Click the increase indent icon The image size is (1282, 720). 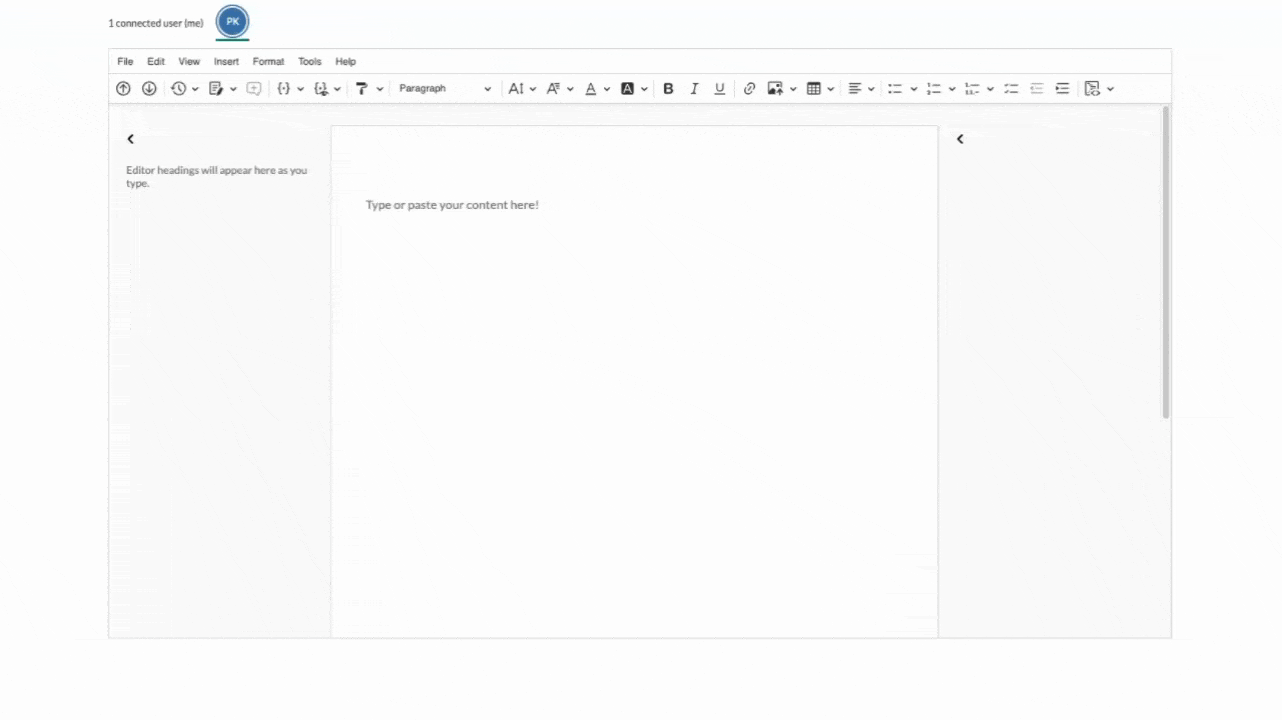point(1062,89)
